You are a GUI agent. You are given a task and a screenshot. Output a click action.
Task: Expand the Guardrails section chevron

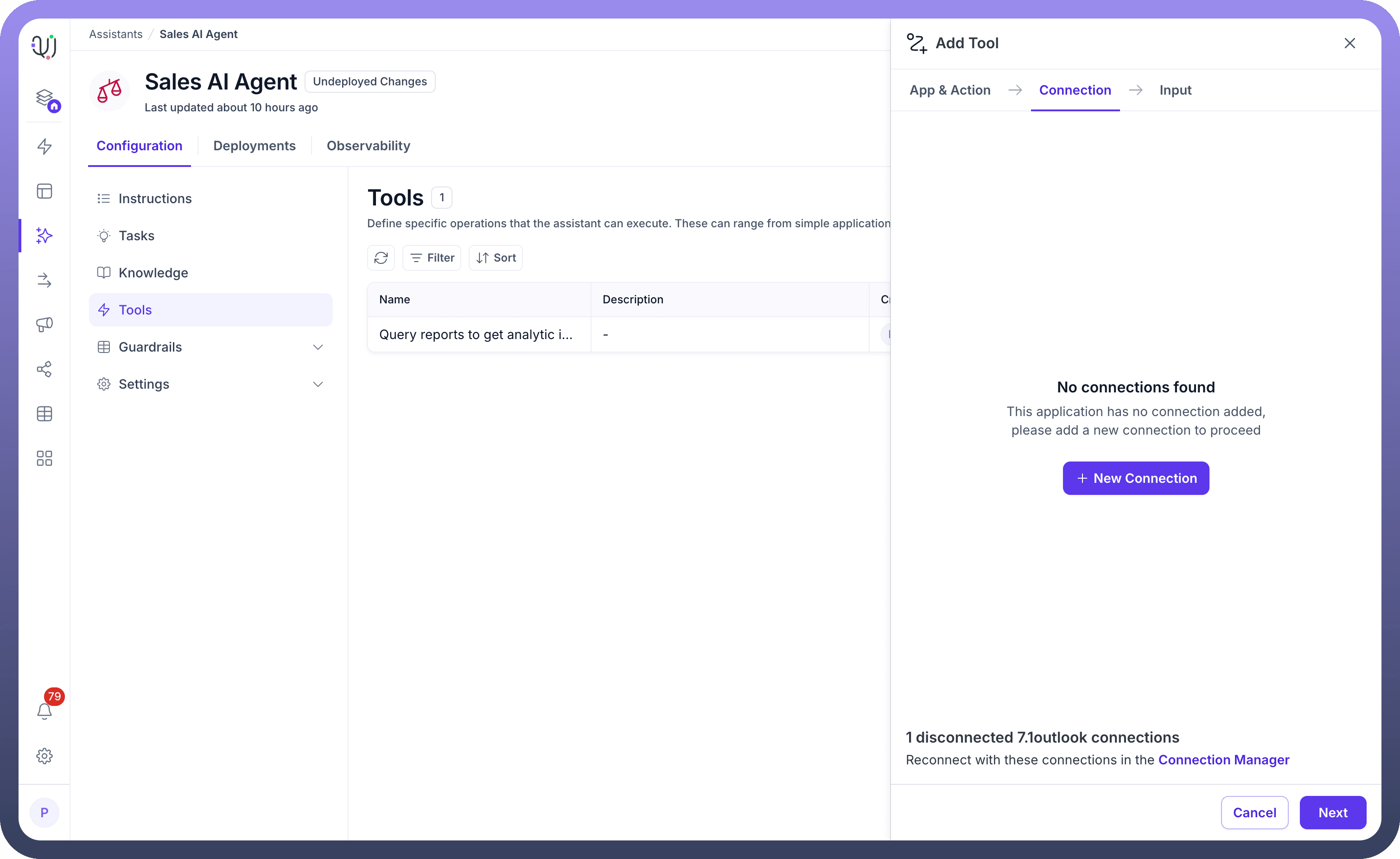click(x=318, y=347)
